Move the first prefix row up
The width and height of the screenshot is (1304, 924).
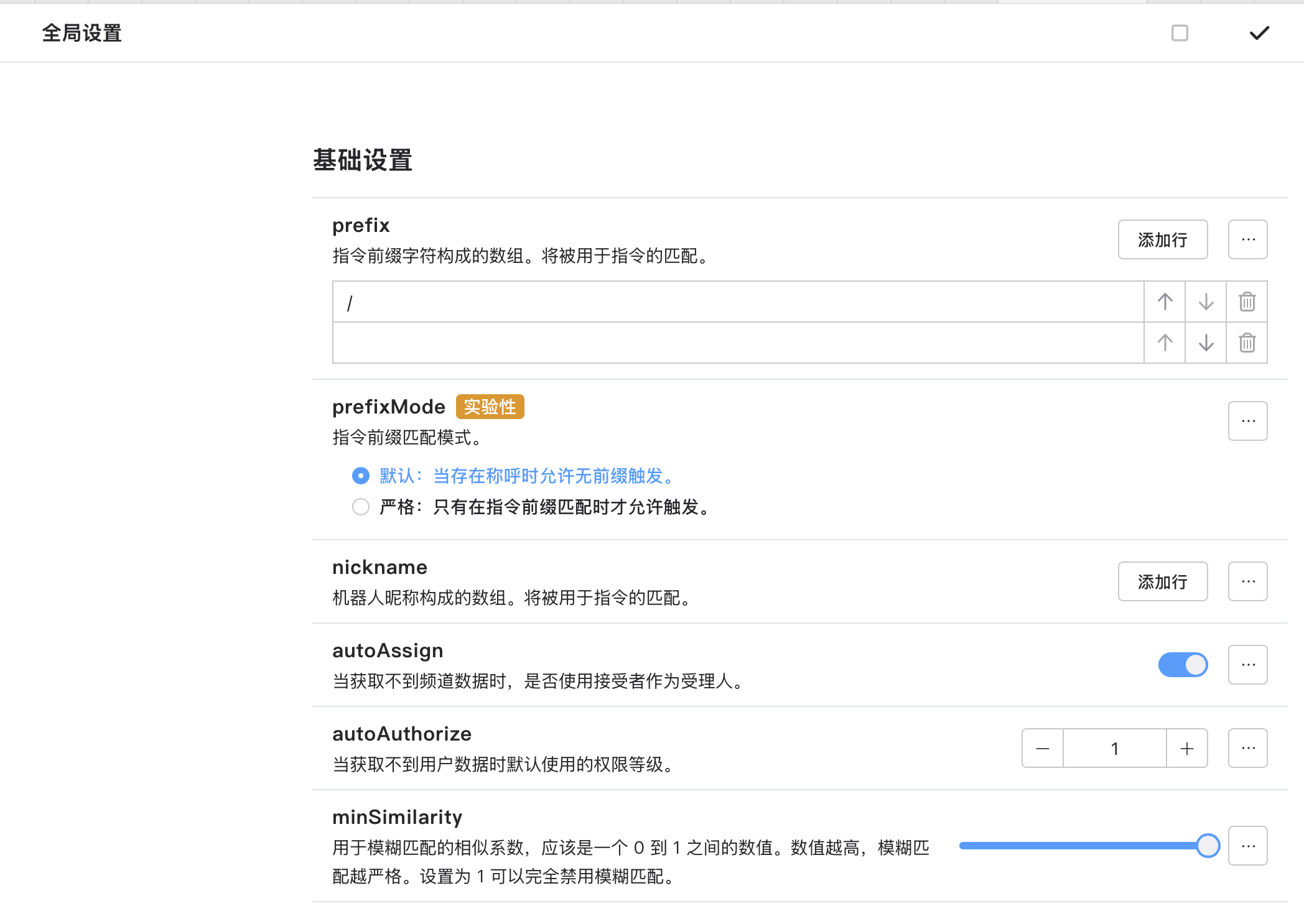1165,302
